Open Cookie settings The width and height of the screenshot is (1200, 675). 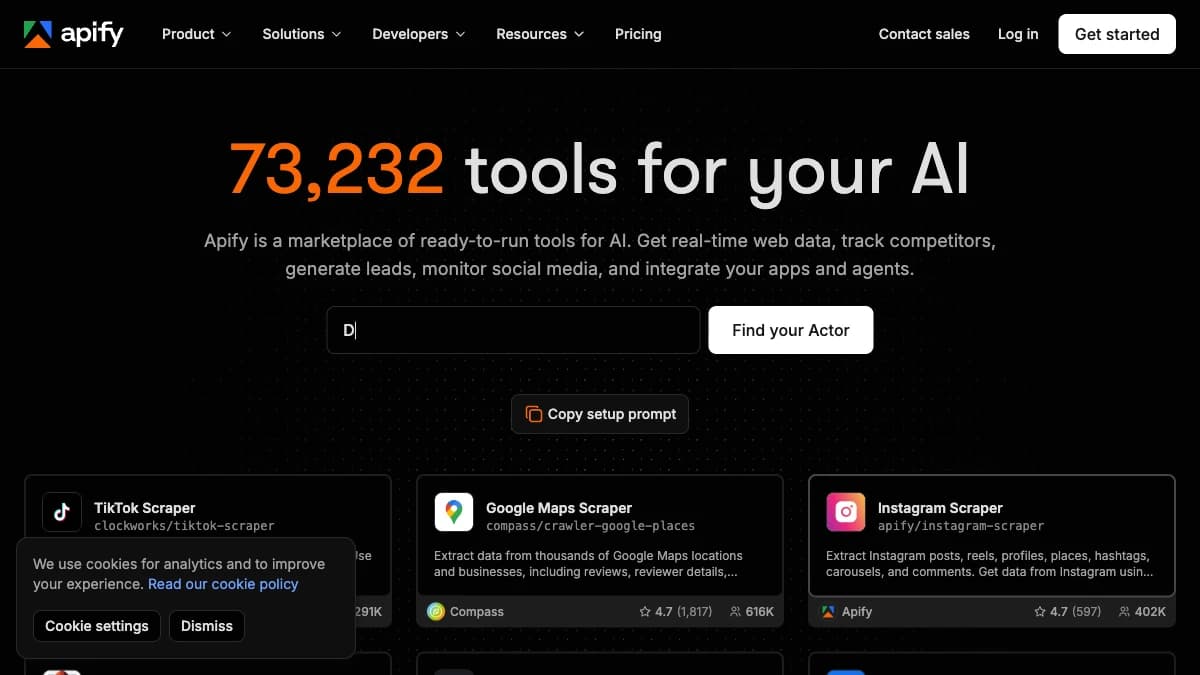(97, 626)
